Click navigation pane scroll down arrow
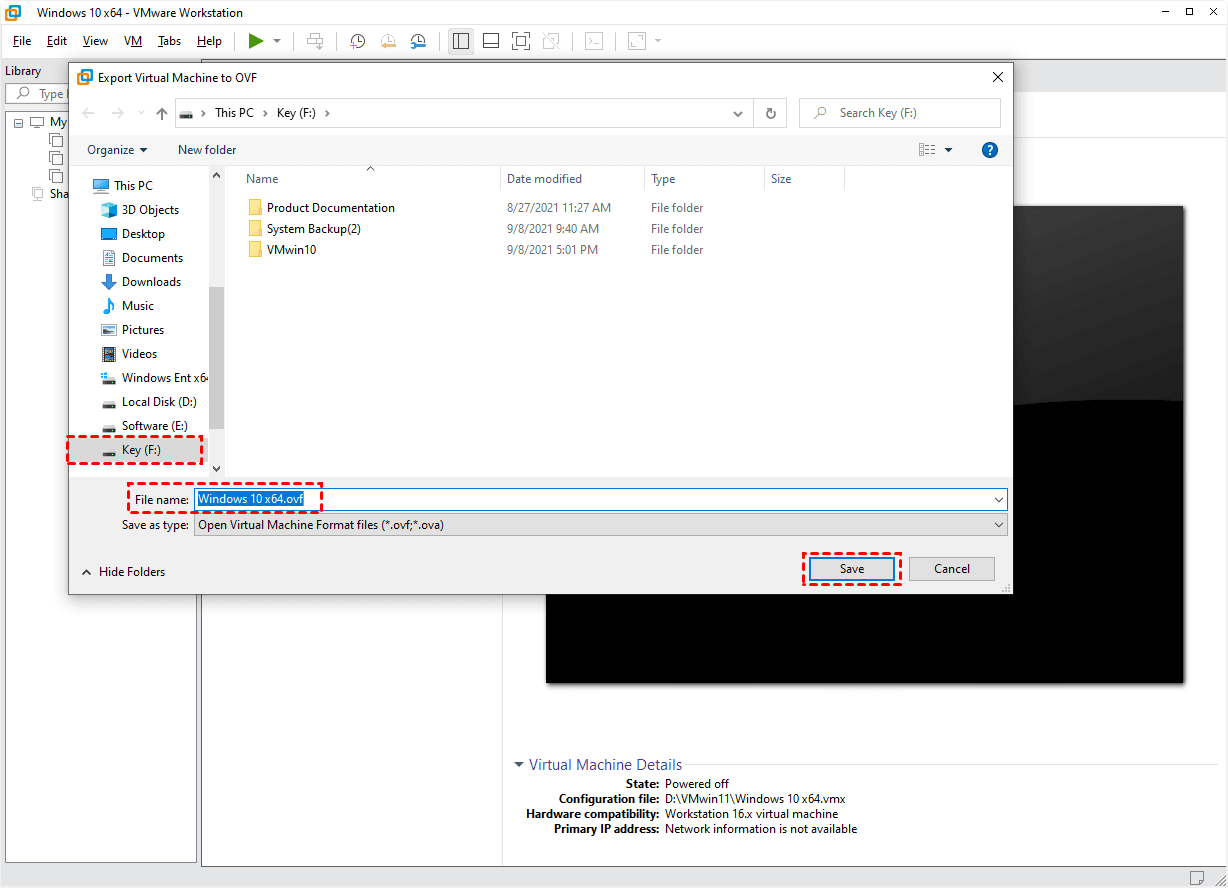This screenshot has height=888, width=1228. pos(217,468)
